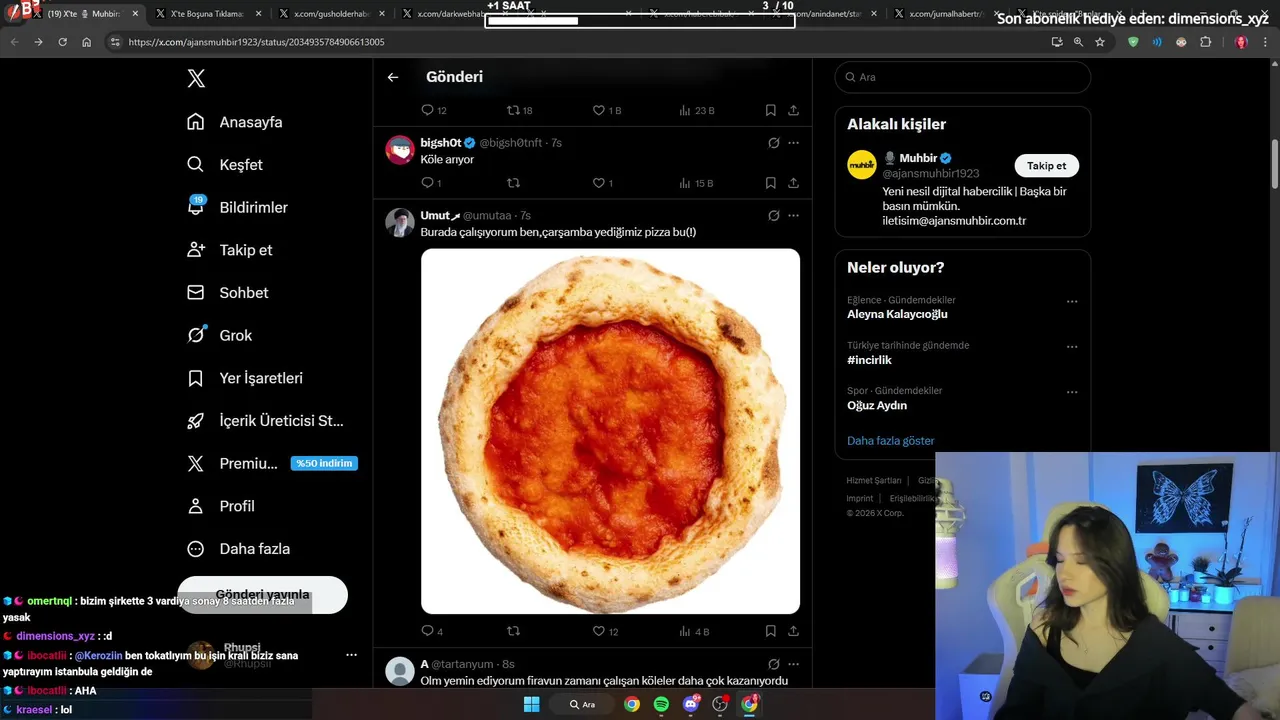Go to Profil page
This screenshot has width=1280, height=720.
(x=221, y=506)
